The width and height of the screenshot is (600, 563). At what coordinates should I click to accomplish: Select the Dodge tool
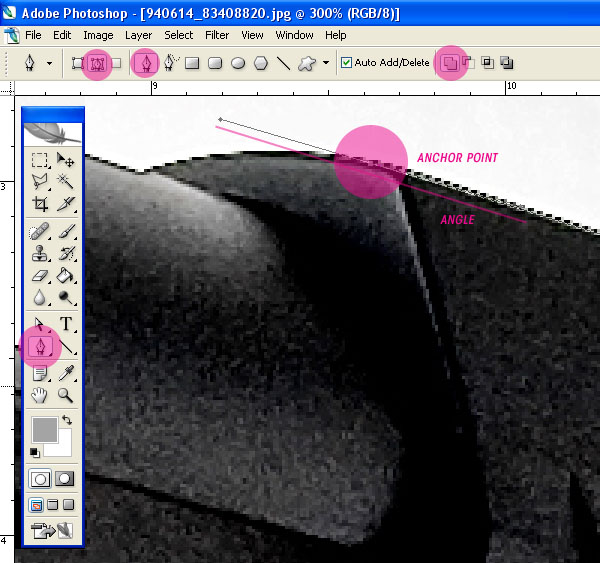tap(65, 297)
